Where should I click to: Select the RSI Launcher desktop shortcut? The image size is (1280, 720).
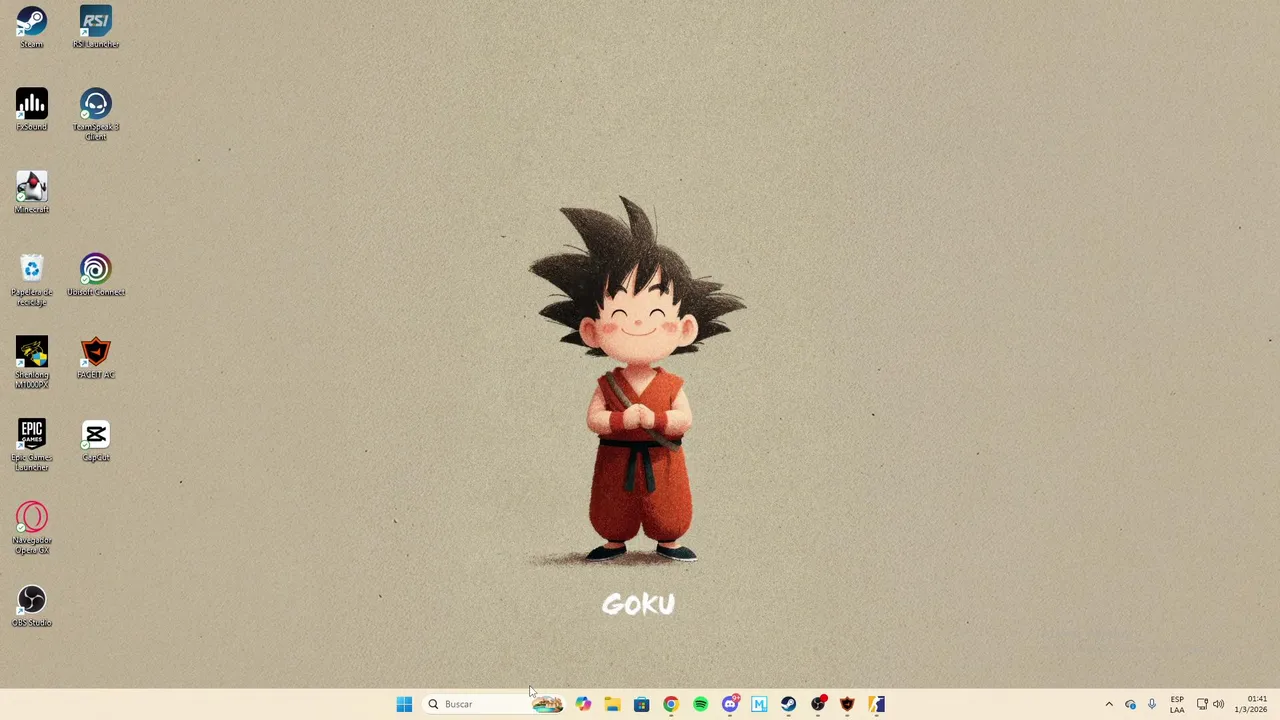(96, 27)
